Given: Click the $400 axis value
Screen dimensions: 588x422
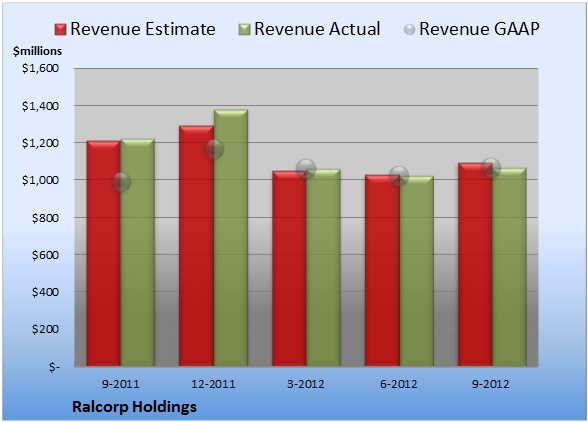Looking at the screenshot, I should [45, 292].
